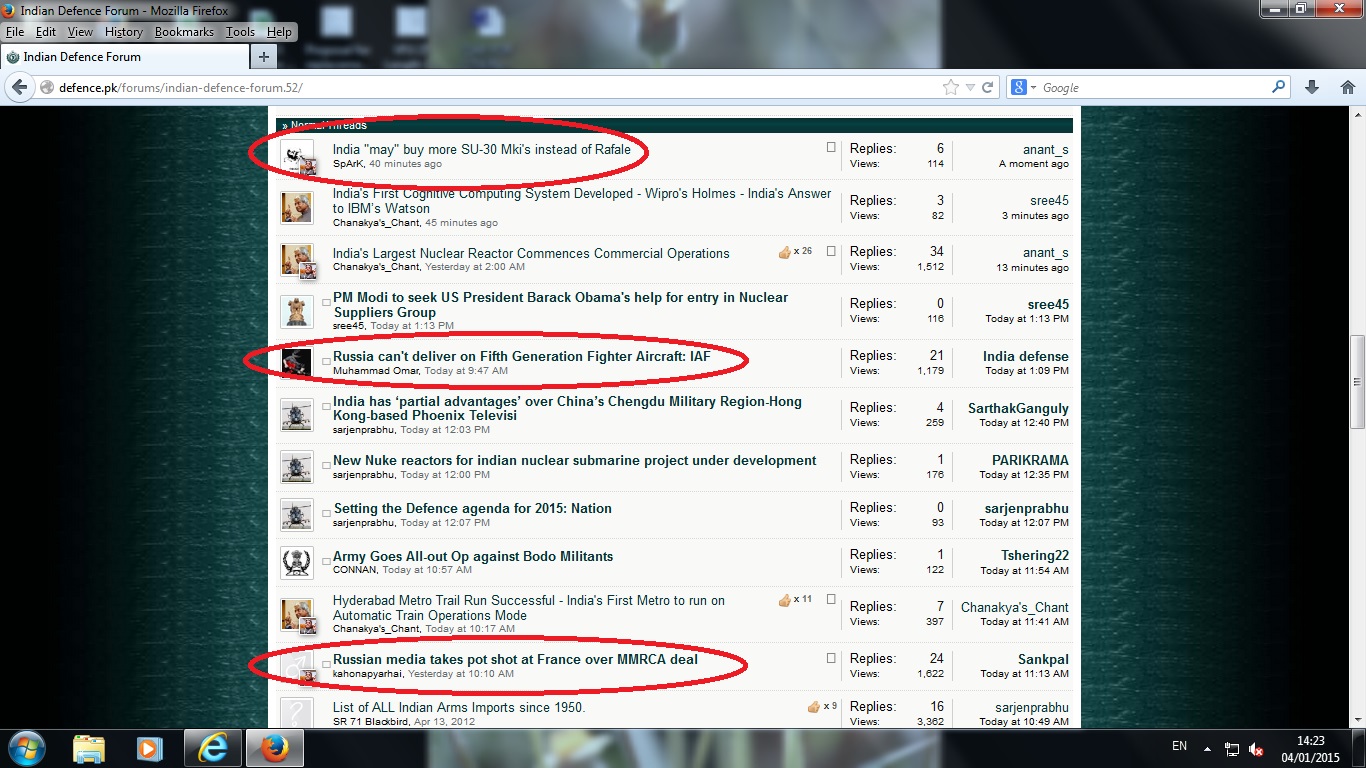Open the File menu

click(15, 32)
